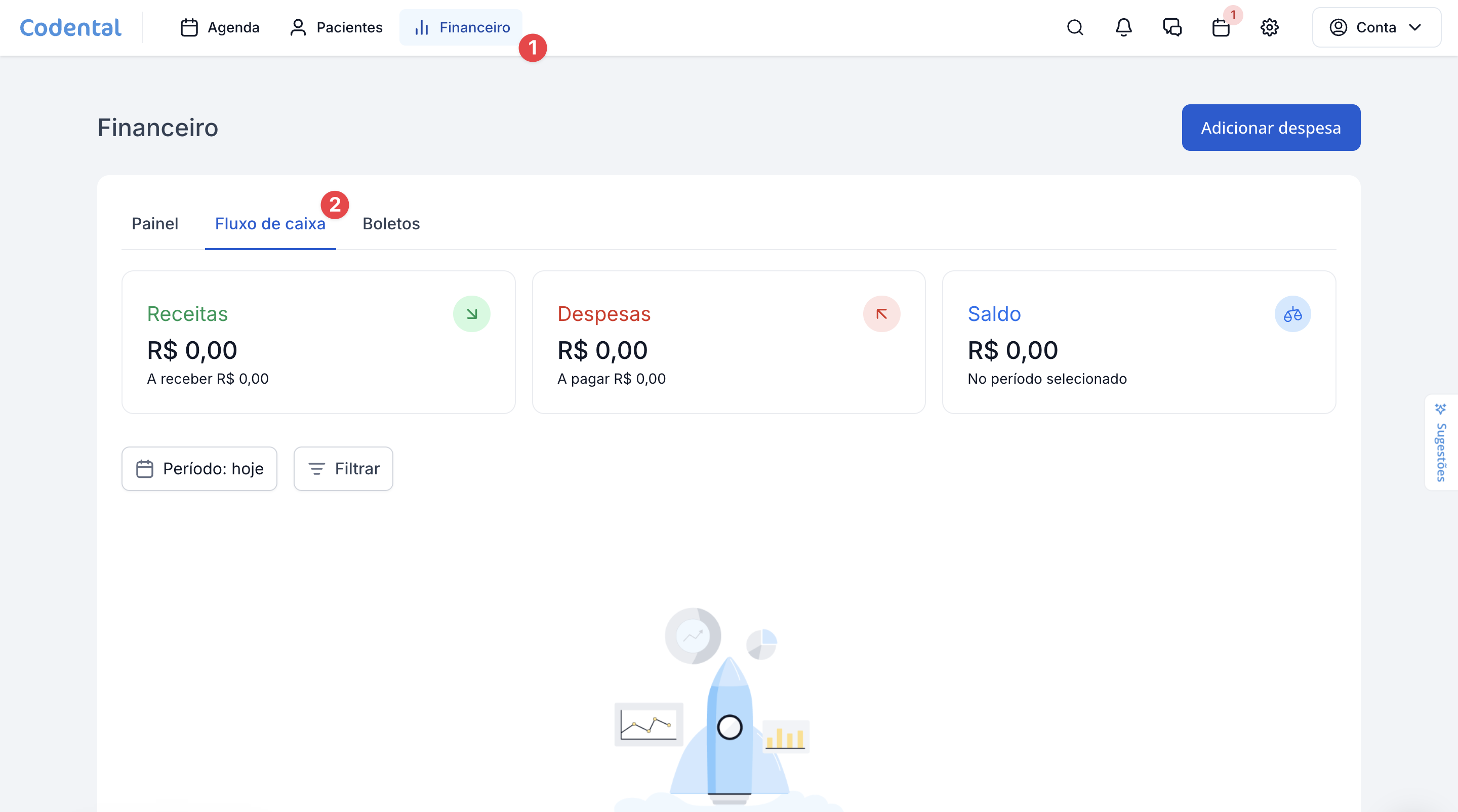Click the Codental logo
The image size is (1458, 812).
(71, 27)
